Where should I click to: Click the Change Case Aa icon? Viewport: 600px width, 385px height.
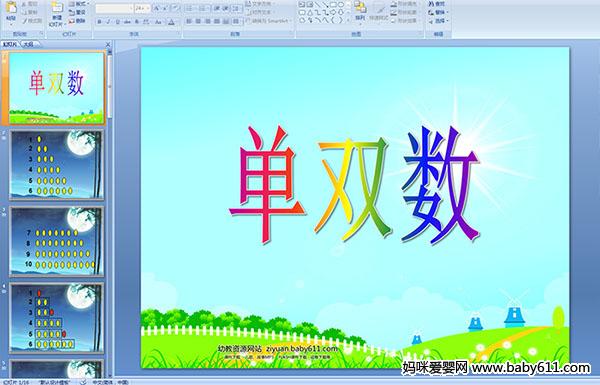[158, 22]
